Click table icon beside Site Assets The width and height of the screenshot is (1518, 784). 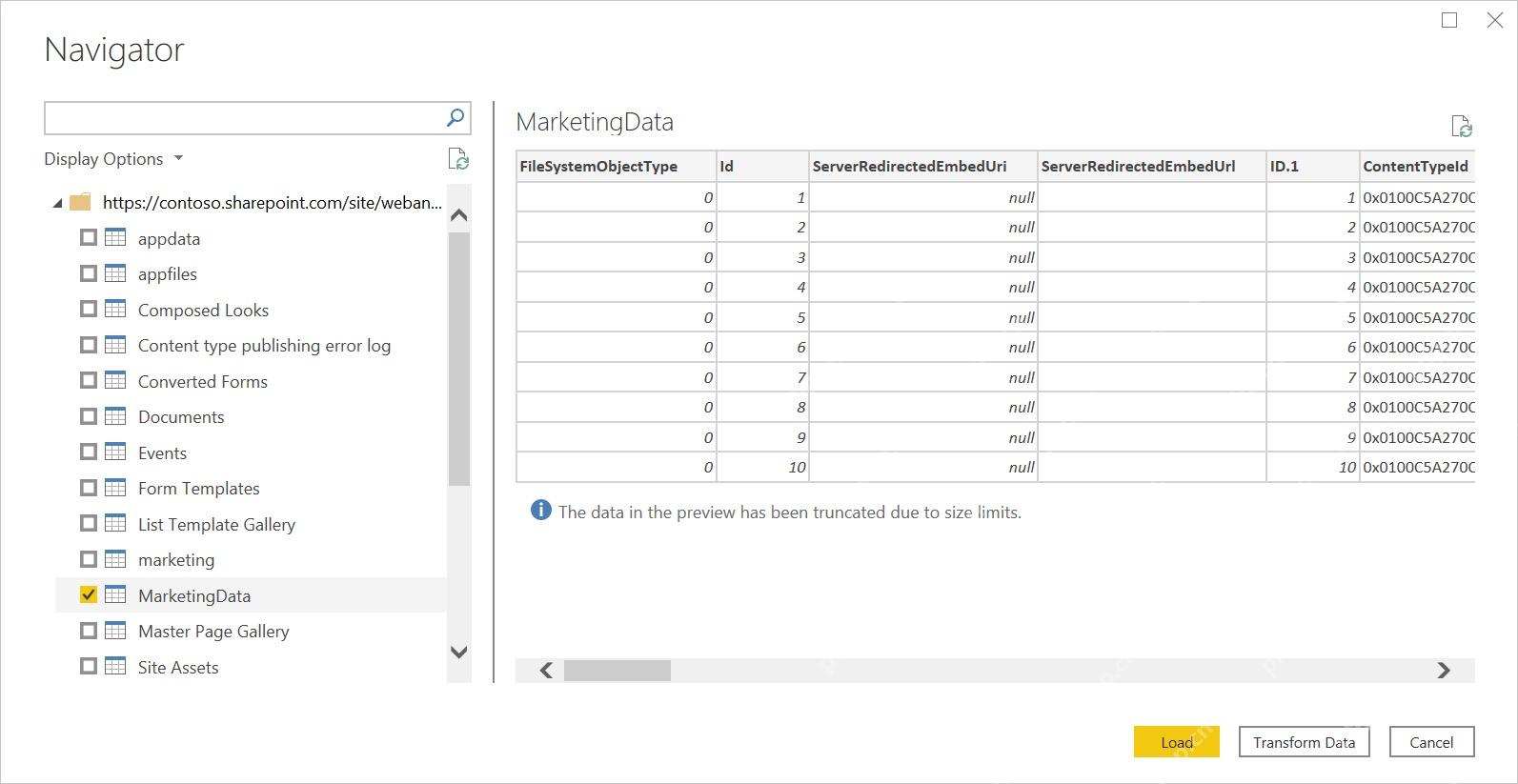tap(115, 666)
